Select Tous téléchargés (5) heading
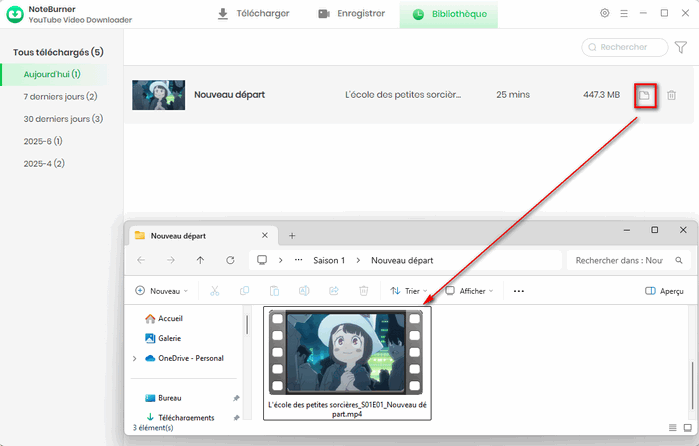This screenshot has height=446, width=699. pyautogui.click(x=58, y=52)
